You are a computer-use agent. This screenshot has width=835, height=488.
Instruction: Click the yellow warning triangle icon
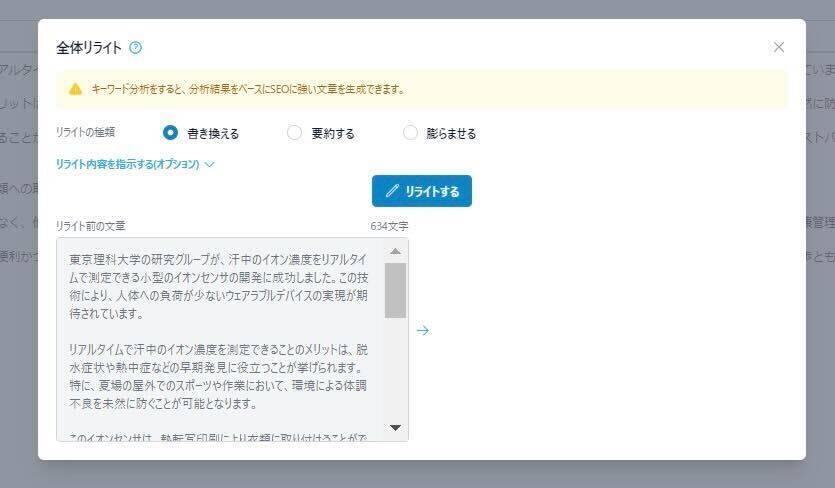75,89
